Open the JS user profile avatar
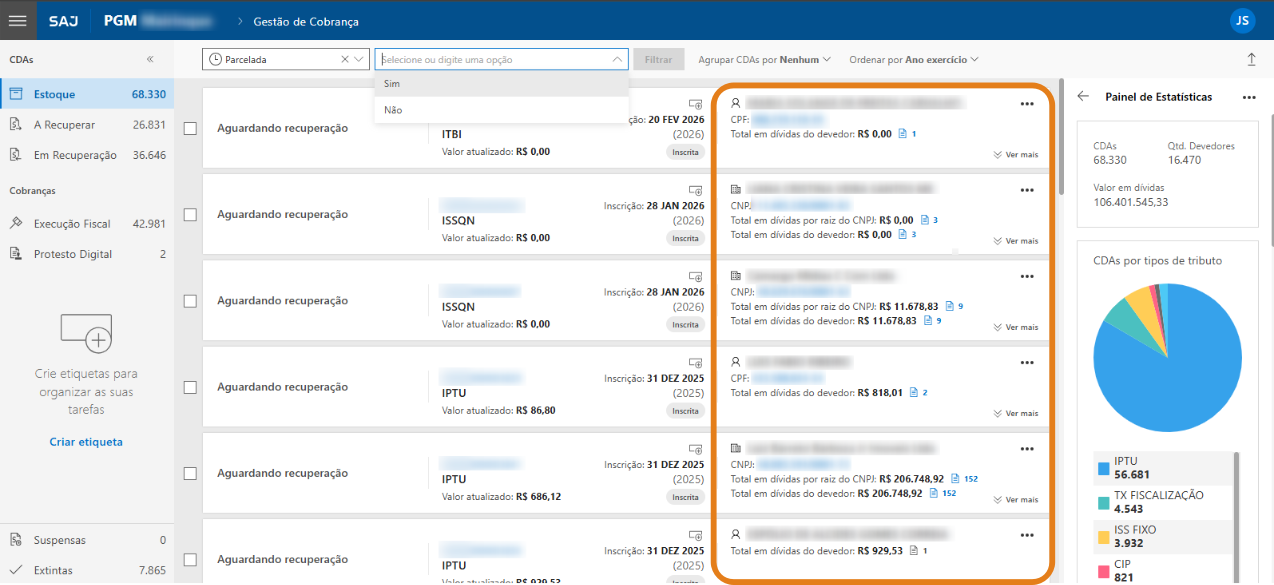1274x585 pixels. coord(1242,21)
